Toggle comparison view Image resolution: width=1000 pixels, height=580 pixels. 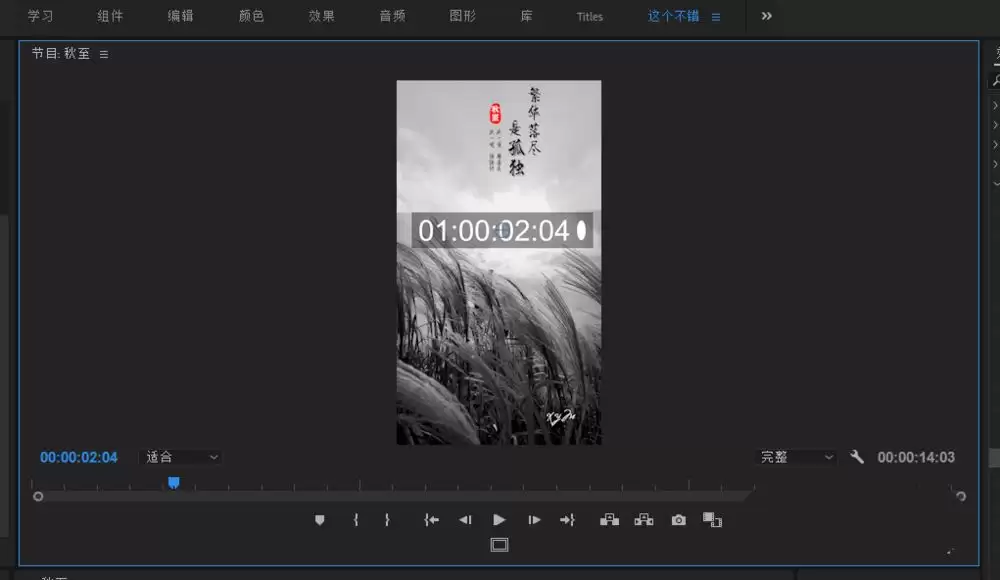pos(712,520)
